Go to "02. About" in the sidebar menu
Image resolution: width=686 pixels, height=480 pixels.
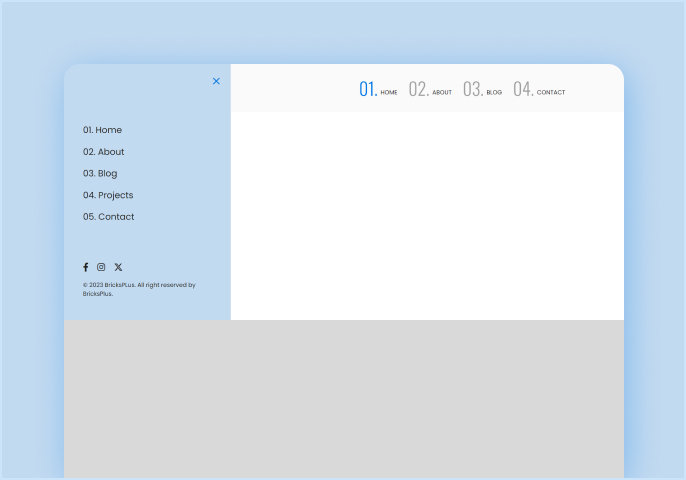104,152
